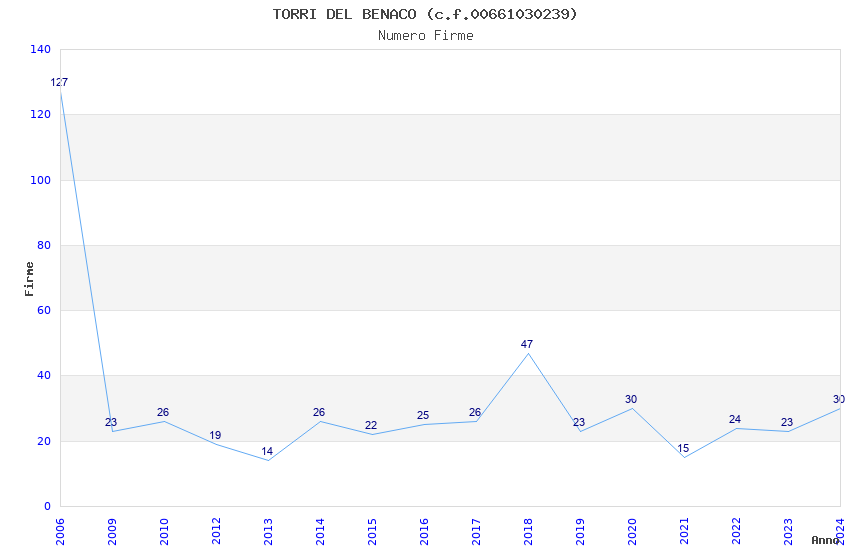Image resolution: width=850 pixels, height=550 pixels.
Task: Select the 19 data label at 2012
Action: [x=215, y=435]
